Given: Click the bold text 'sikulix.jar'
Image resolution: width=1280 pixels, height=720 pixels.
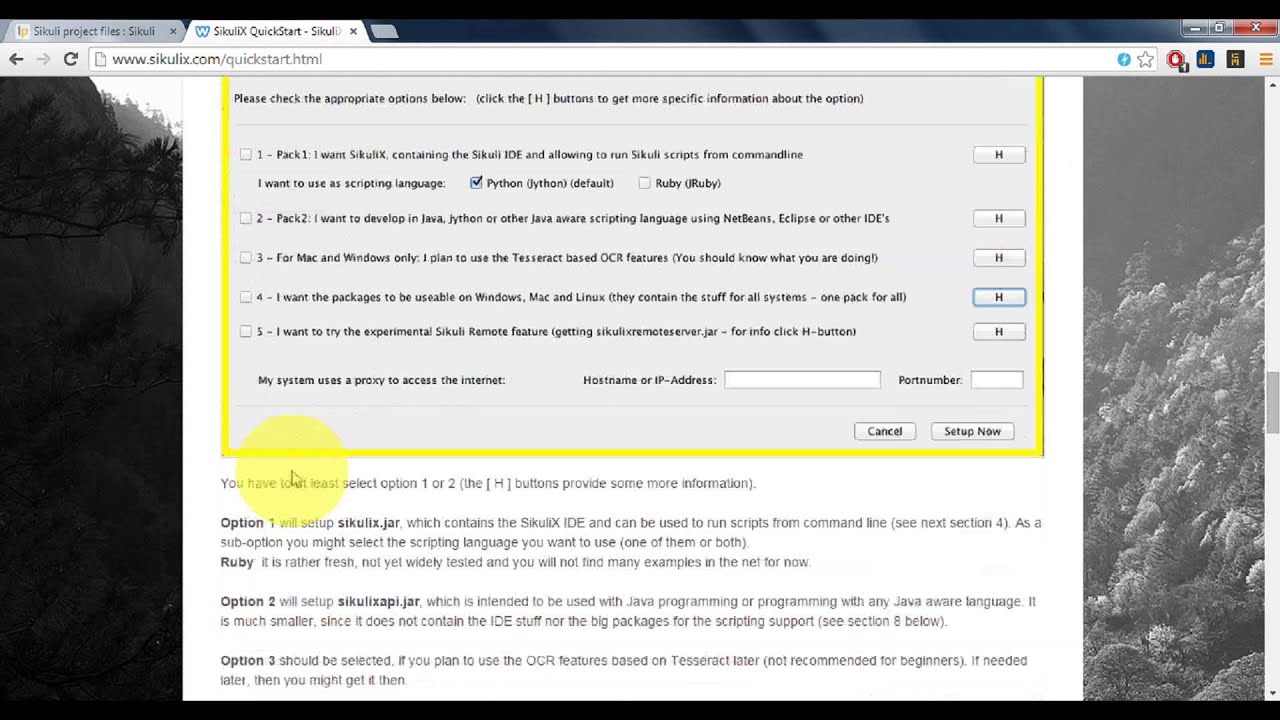Looking at the screenshot, I should 368,523.
